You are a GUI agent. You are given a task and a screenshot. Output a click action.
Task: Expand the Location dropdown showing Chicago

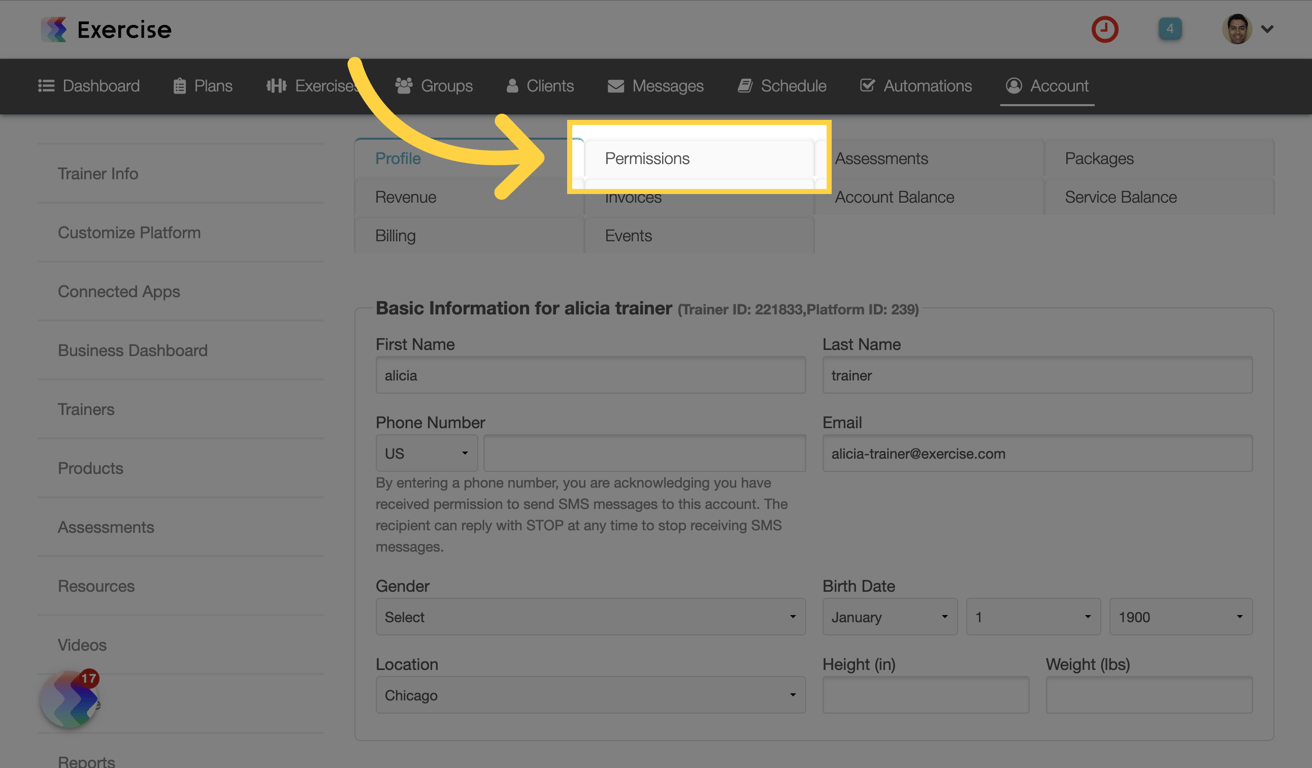[x=590, y=695]
